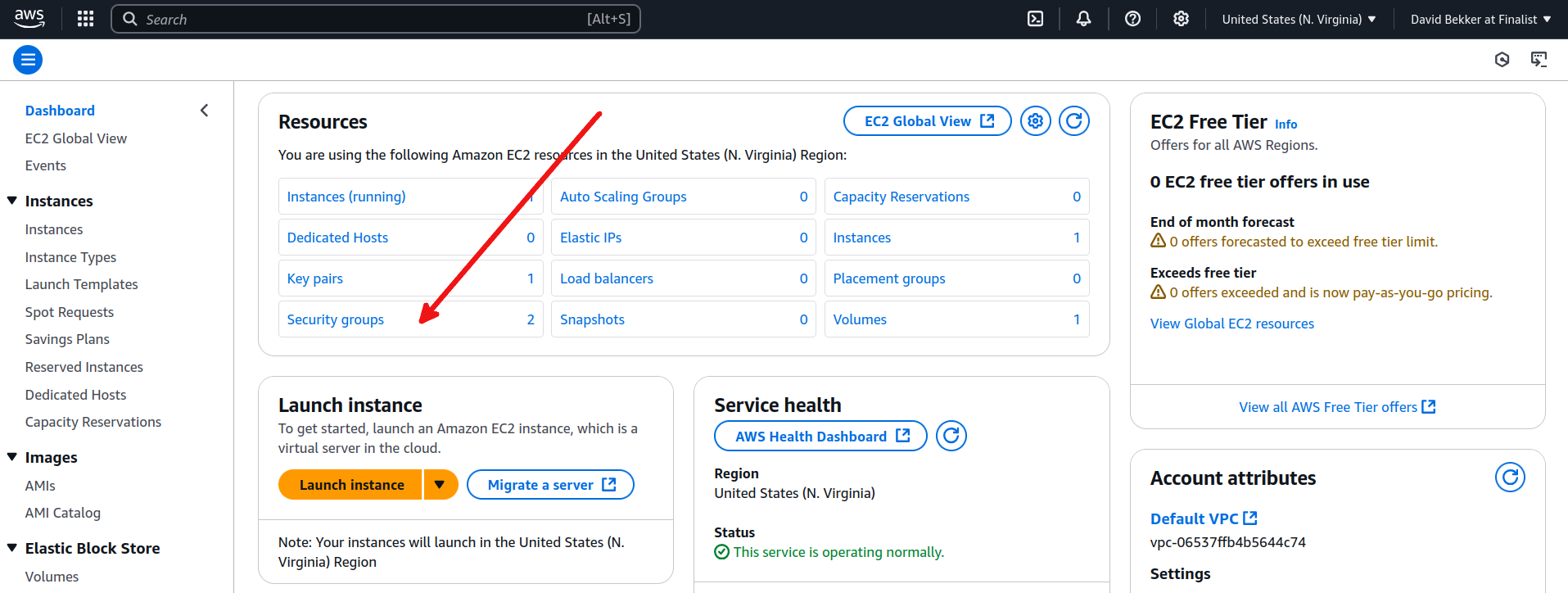Viewport: 1568px width, 593px height.
Task: Toggle the blue hamburger navigation button
Action: click(x=28, y=60)
